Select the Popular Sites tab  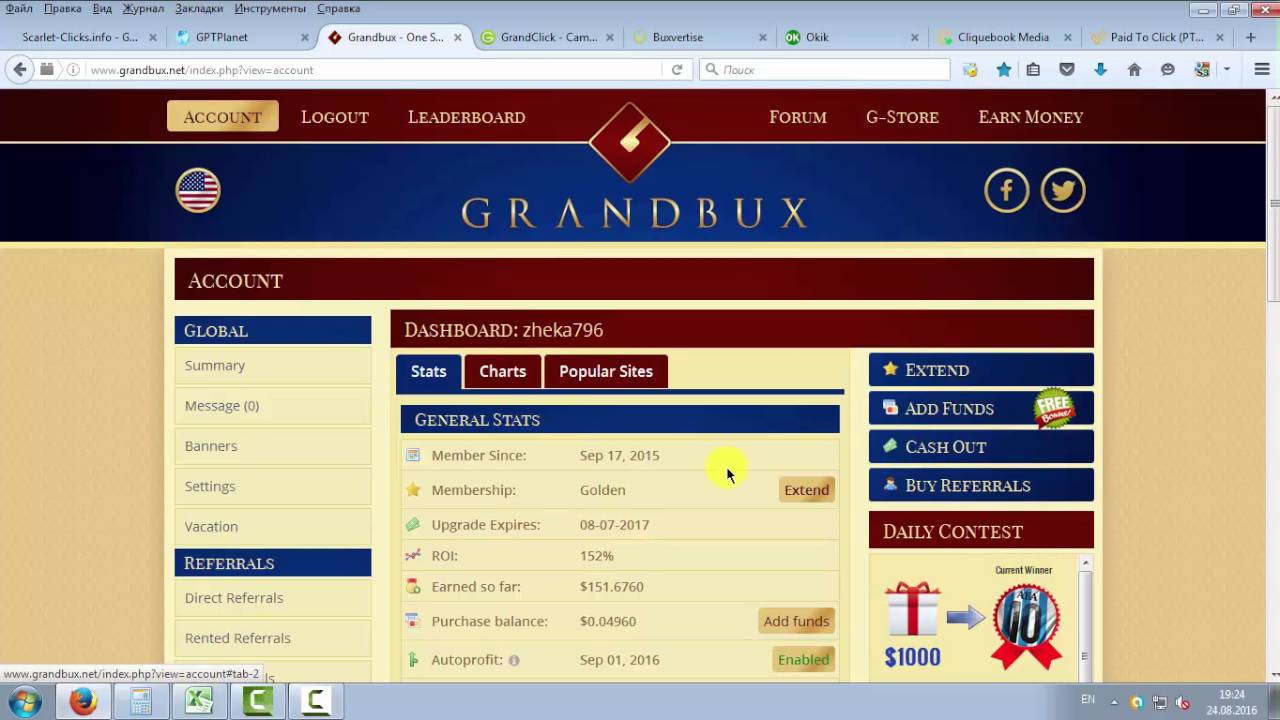[605, 371]
